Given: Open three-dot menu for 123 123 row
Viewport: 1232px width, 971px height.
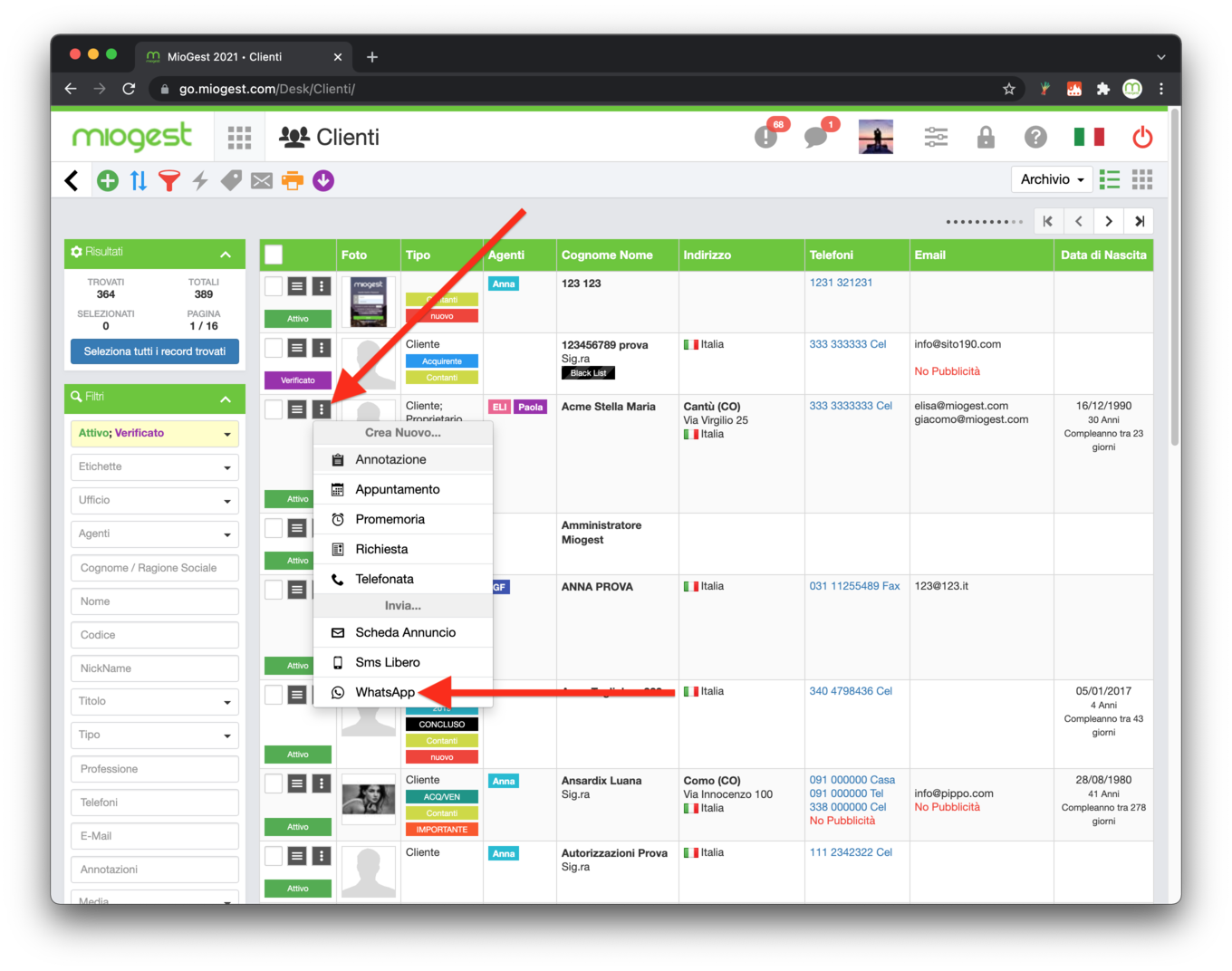Looking at the screenshot, I should click(322, 286).
